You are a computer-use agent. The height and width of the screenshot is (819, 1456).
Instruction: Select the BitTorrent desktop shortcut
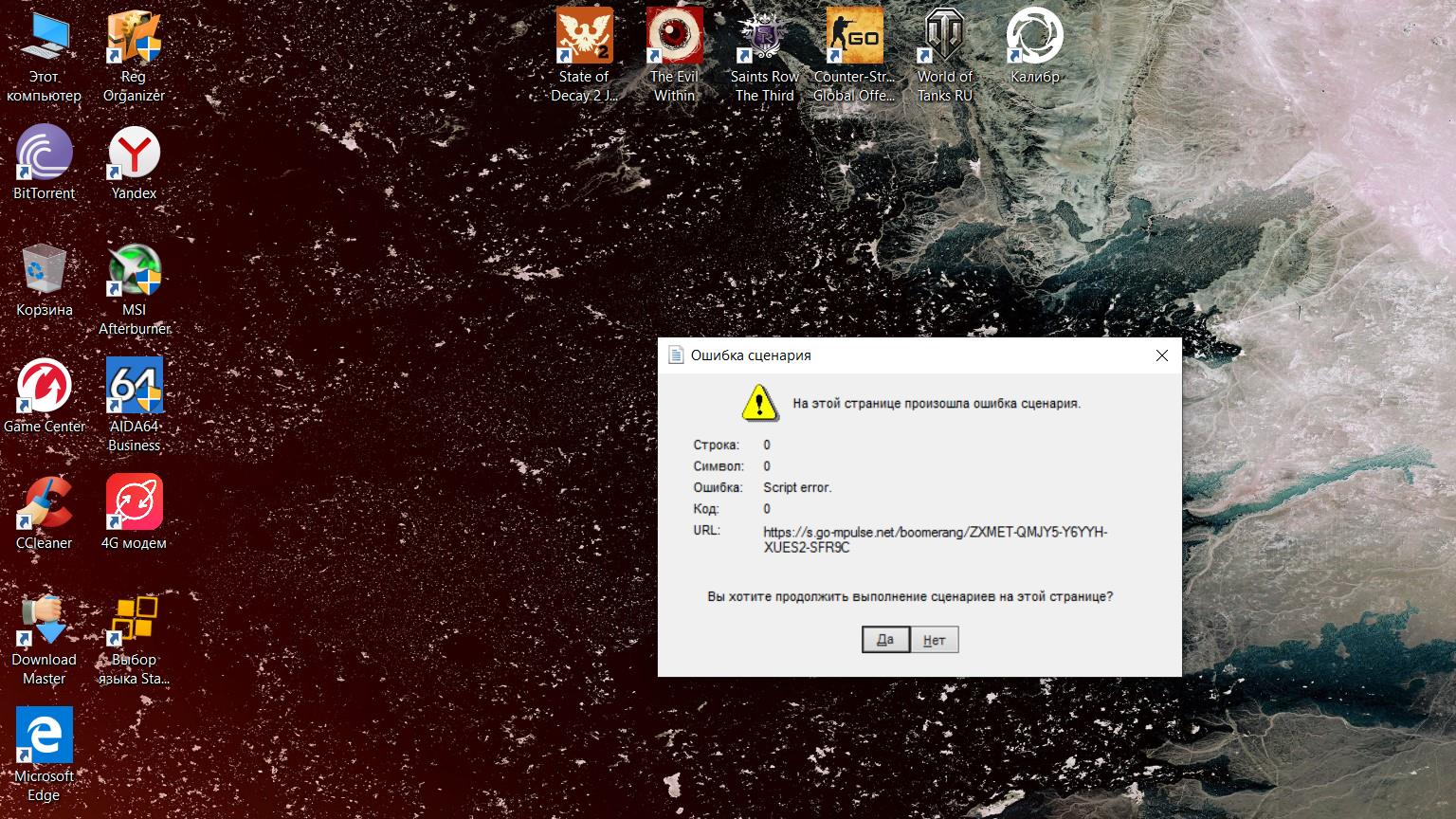(44, 163)
